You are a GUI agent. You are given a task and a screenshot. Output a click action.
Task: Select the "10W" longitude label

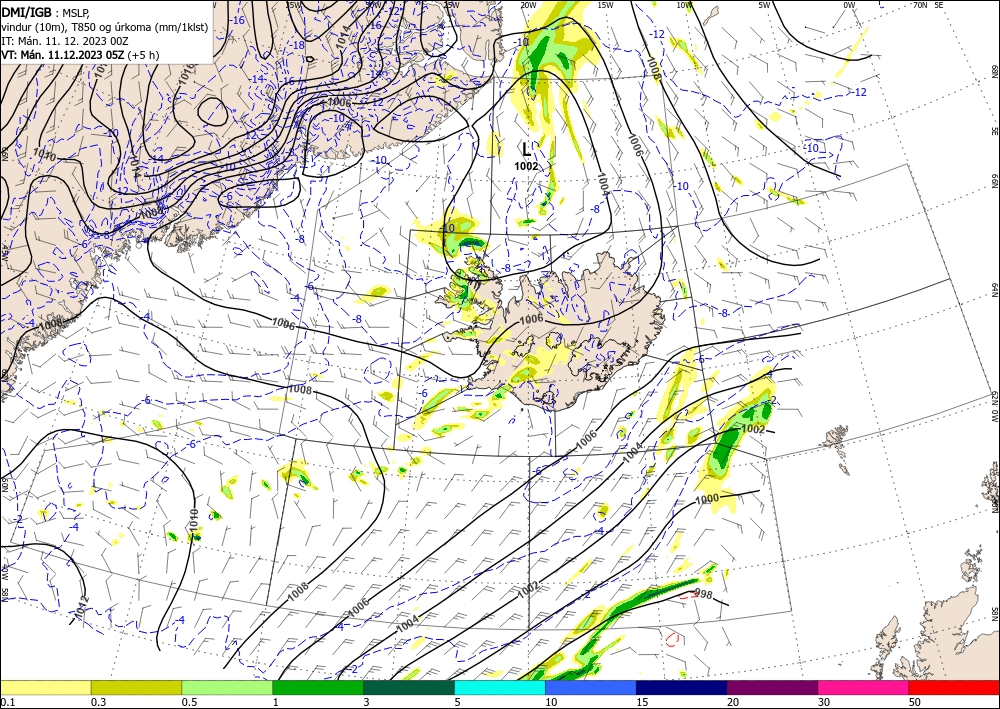(684, 5)
